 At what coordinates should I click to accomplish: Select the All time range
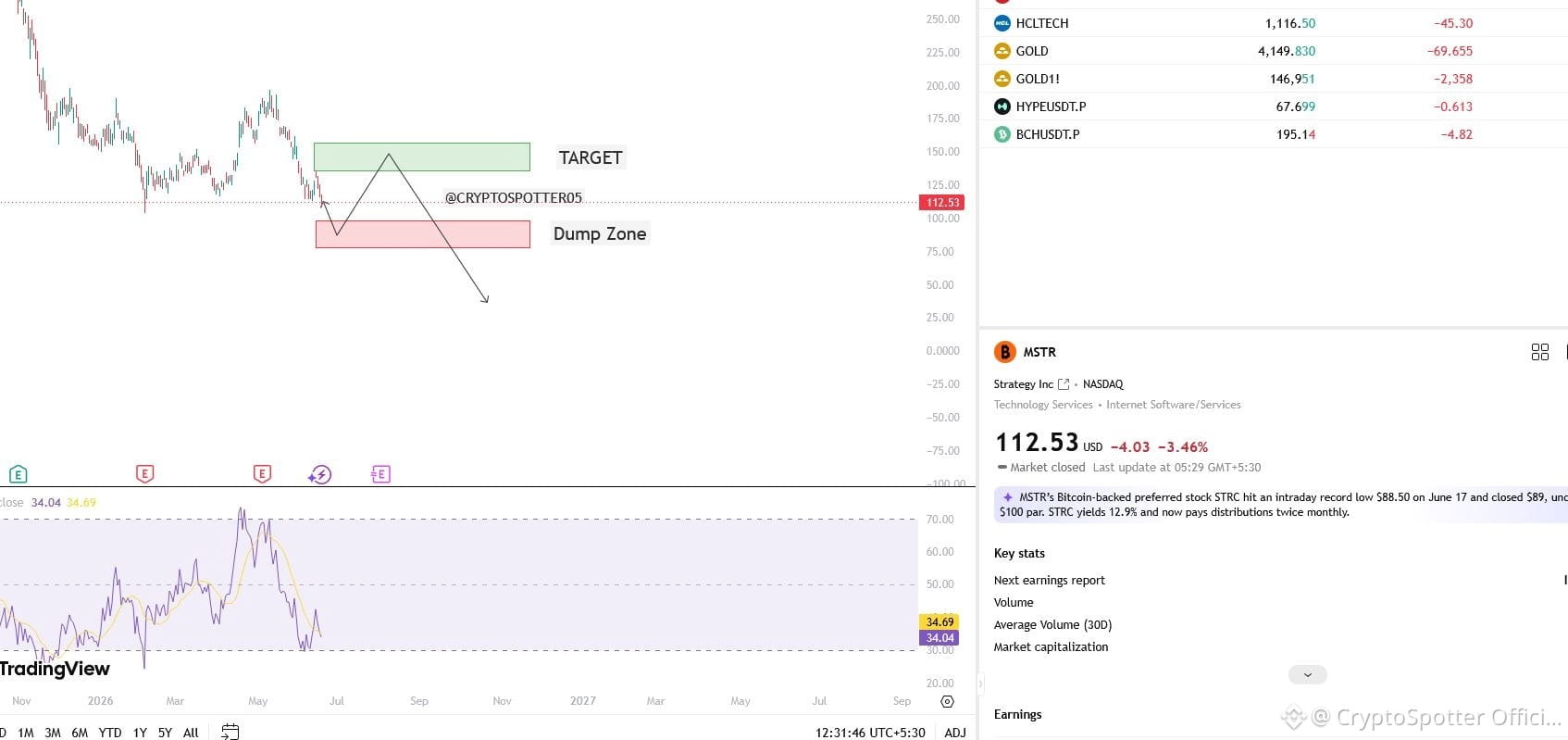coord(191,733)
